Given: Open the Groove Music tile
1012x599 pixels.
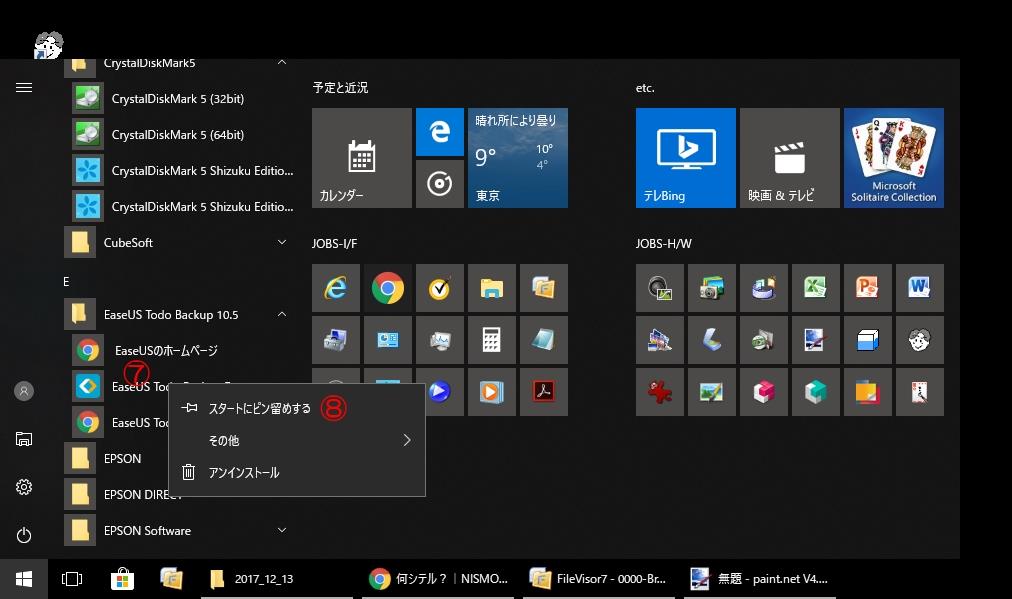Looking at the screenshot, I should pos(440,184).
